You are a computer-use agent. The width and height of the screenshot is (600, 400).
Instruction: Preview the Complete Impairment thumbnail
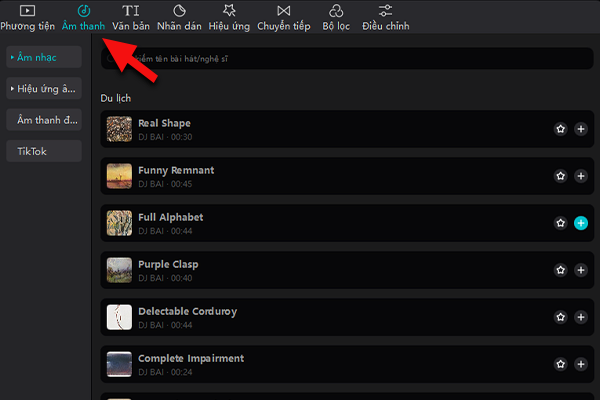tap(119, 364)
